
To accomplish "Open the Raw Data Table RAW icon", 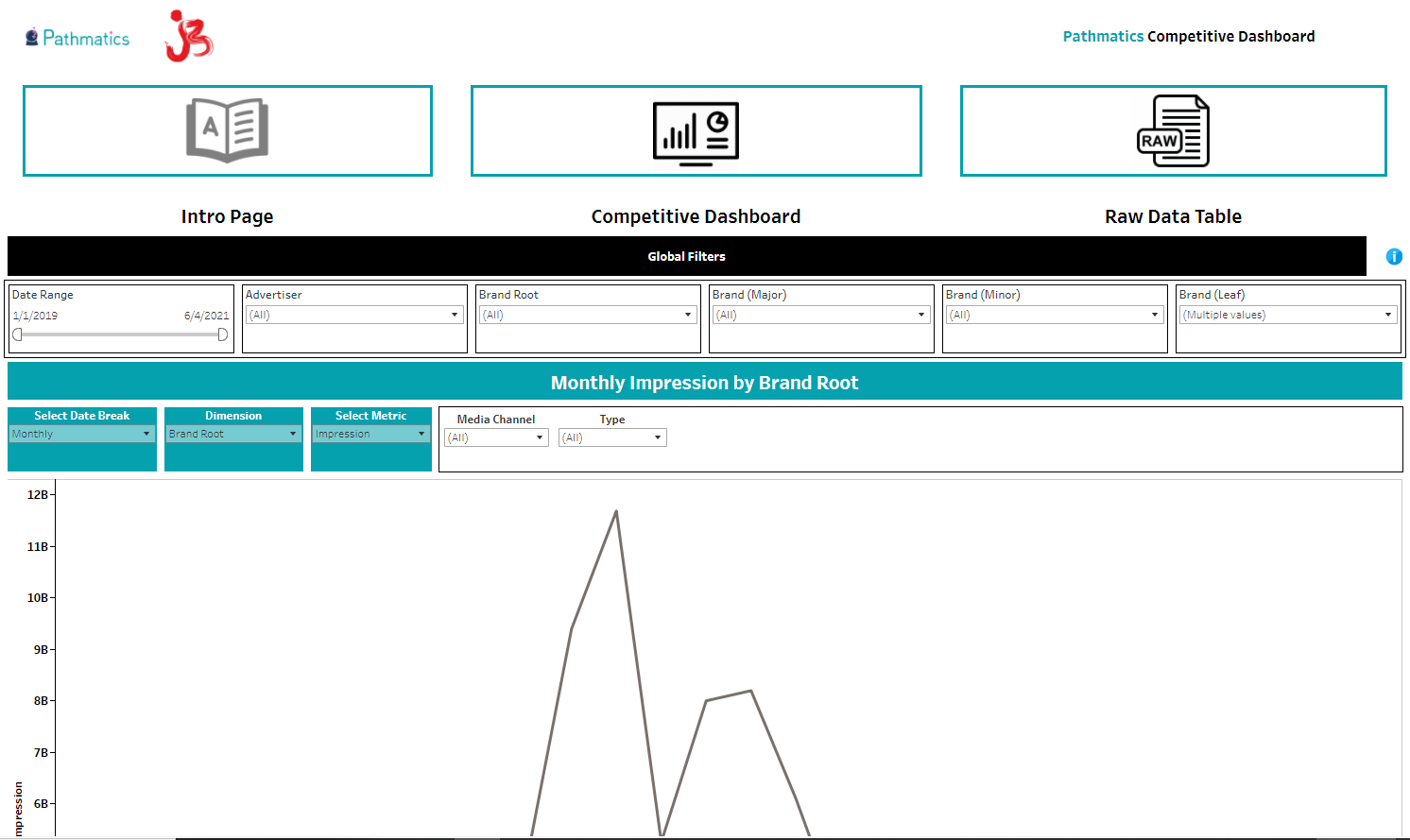I will [1173, 130].
